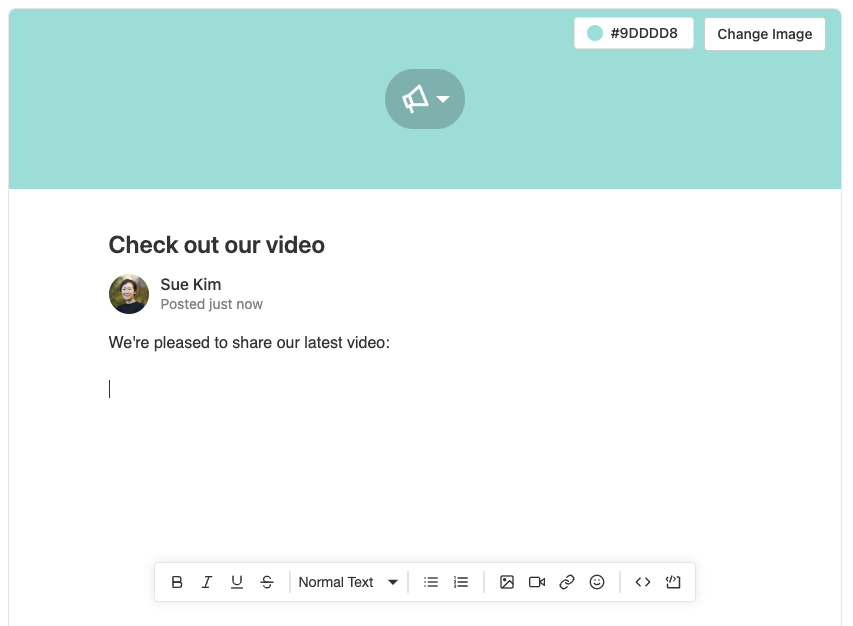Image resolution: width=853 pixels, height=626 pixels.
Task: Click Sue Kim's profile avatar
Action: (129, 294)
